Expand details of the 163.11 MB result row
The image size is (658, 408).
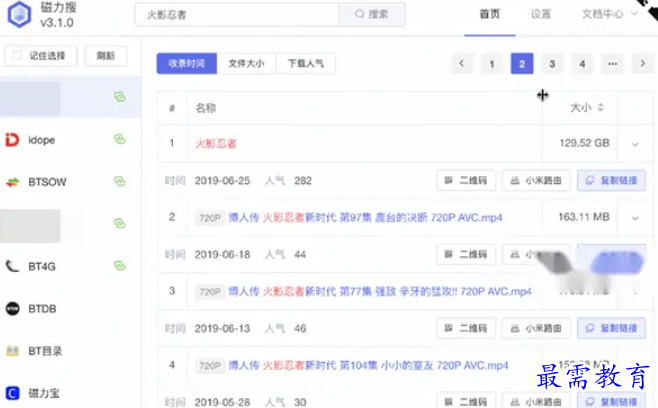point(635,218)
